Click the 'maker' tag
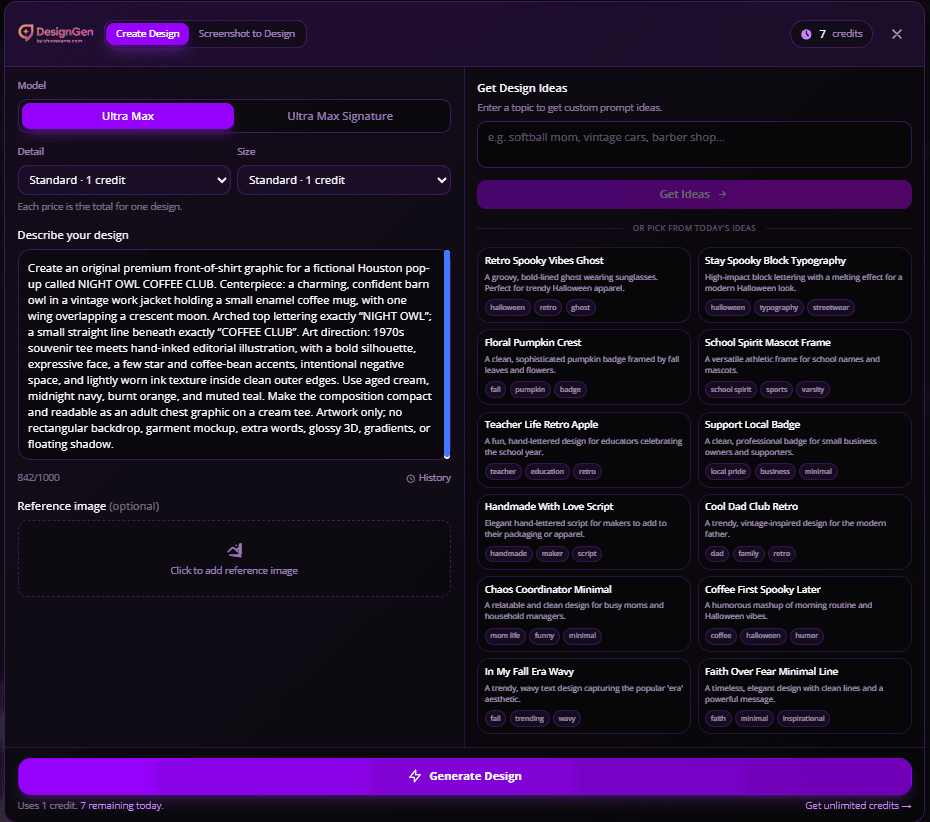 pyautogui.click(x=552, y=553)
